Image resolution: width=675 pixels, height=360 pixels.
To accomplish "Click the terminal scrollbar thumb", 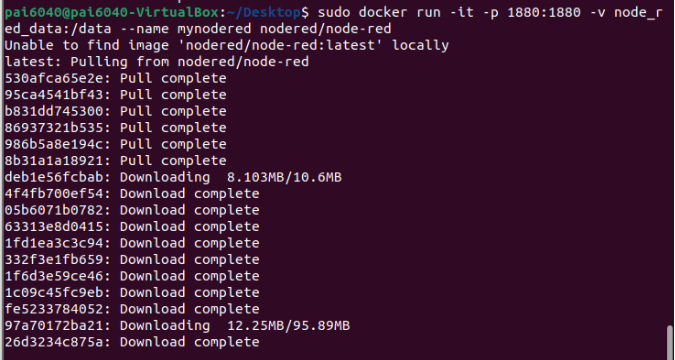I will click(x=669, y=342).
